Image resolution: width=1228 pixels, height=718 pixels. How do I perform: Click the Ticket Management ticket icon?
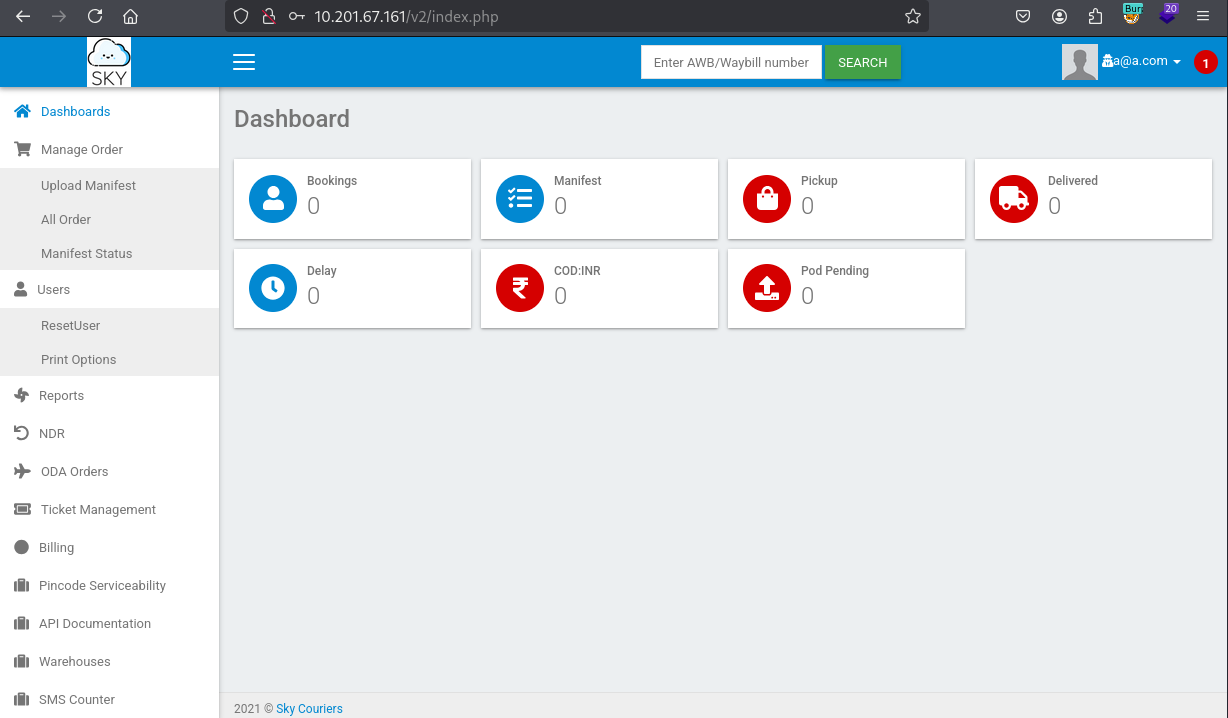click(22, 509)
